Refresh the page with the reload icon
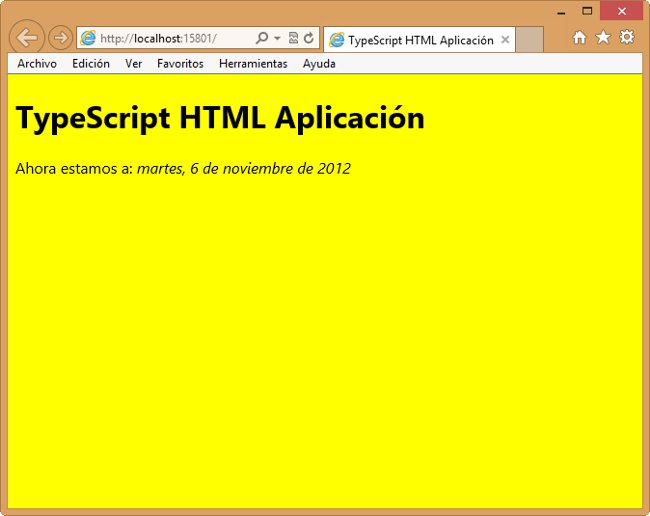 click(x=309, y=38)
